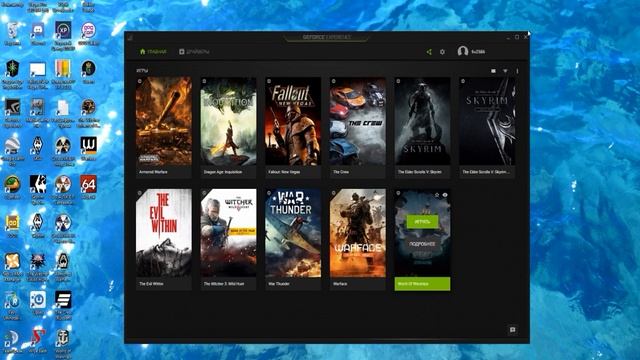This screenshot has height=360, width=640.
Task: Click the user account avatar
Action: (x=462, y=51)
